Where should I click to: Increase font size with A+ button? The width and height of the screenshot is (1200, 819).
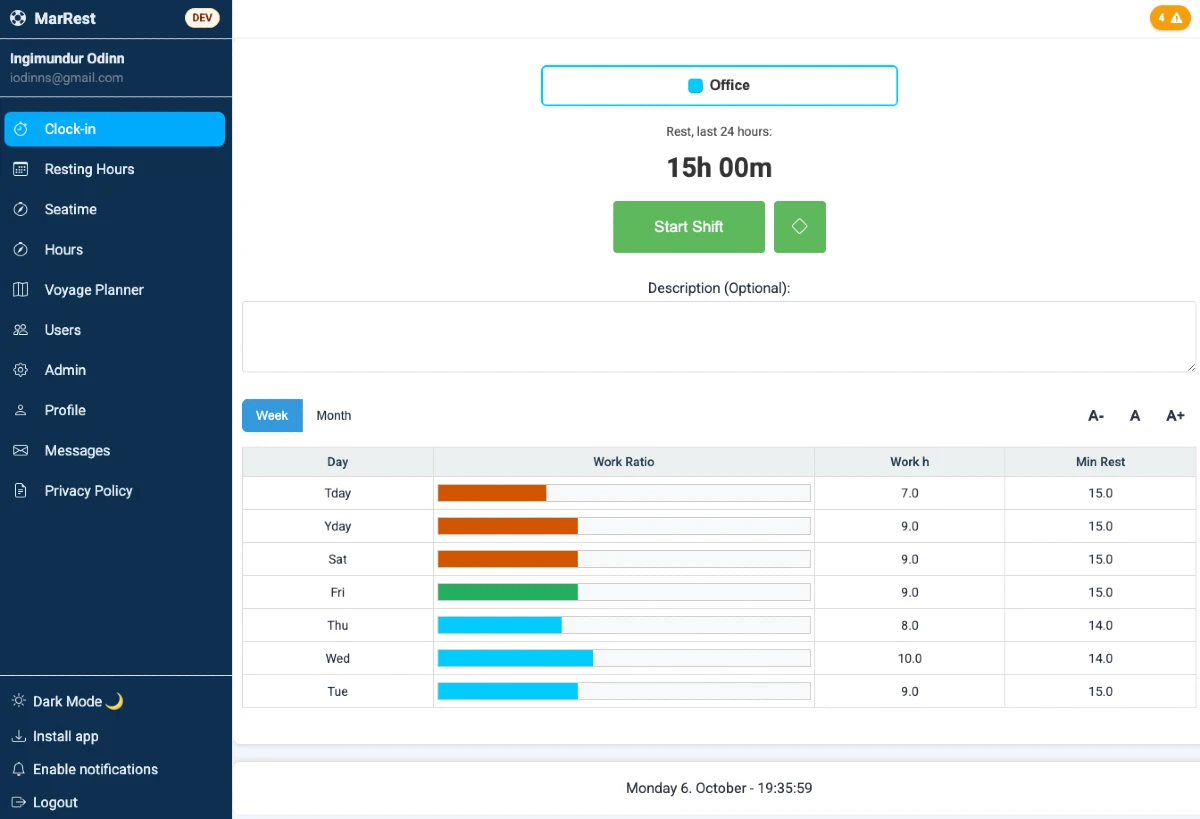[x=1175, y=416]
